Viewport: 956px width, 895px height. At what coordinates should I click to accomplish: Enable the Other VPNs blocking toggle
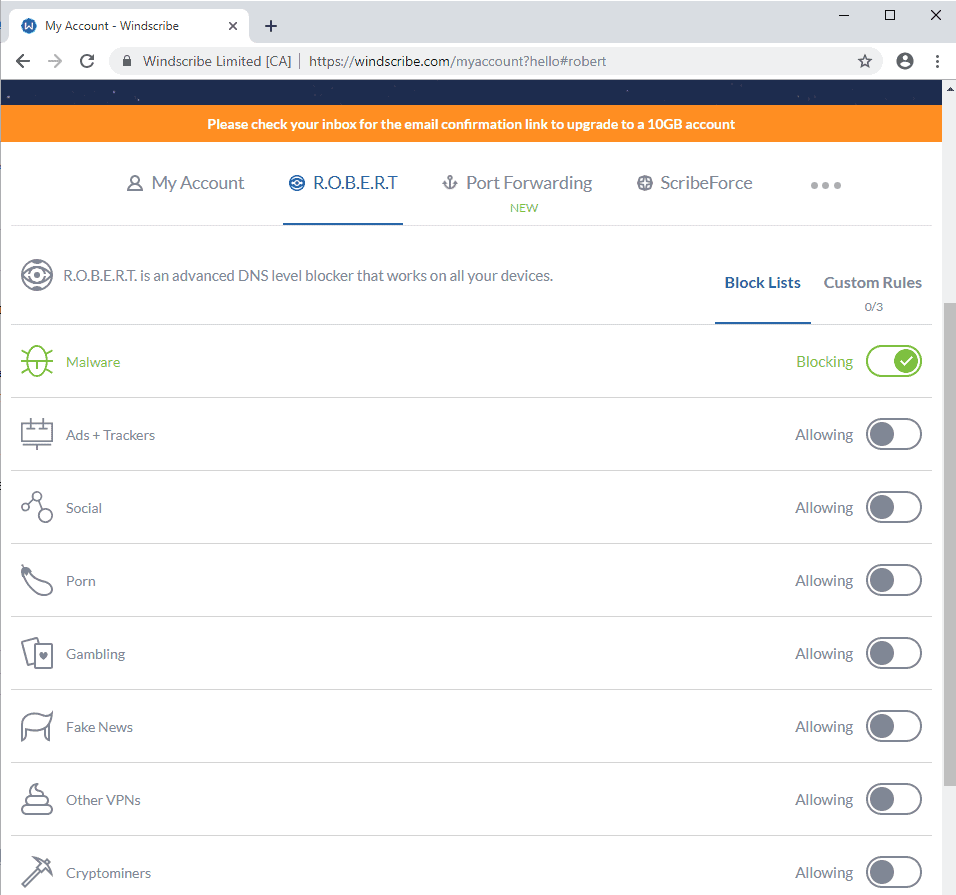[893, 800]
